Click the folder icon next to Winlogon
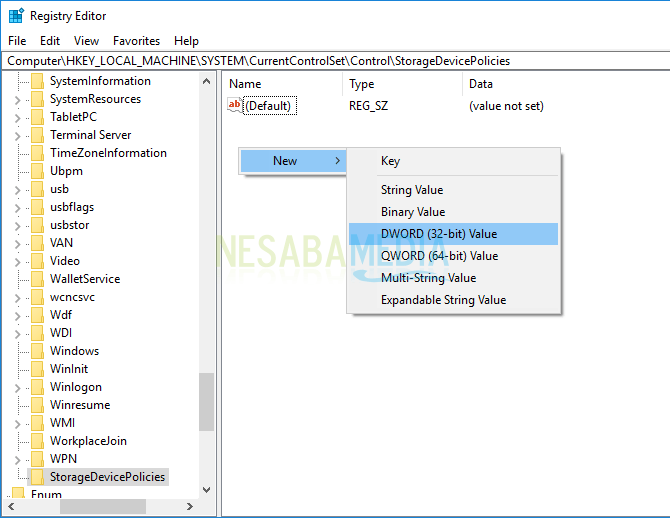The image size is (670, 518). pos(37,387)
